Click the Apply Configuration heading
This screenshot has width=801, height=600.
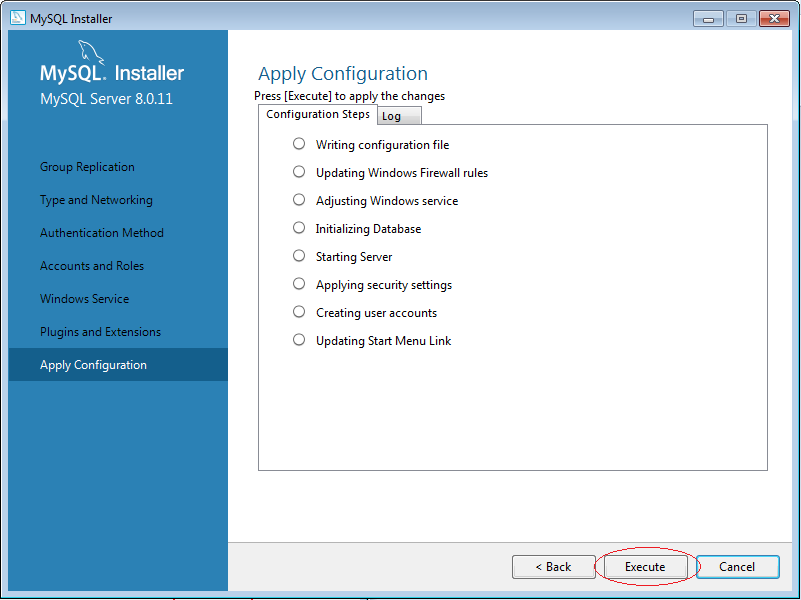pyautogui.click(x=343, y=74)
